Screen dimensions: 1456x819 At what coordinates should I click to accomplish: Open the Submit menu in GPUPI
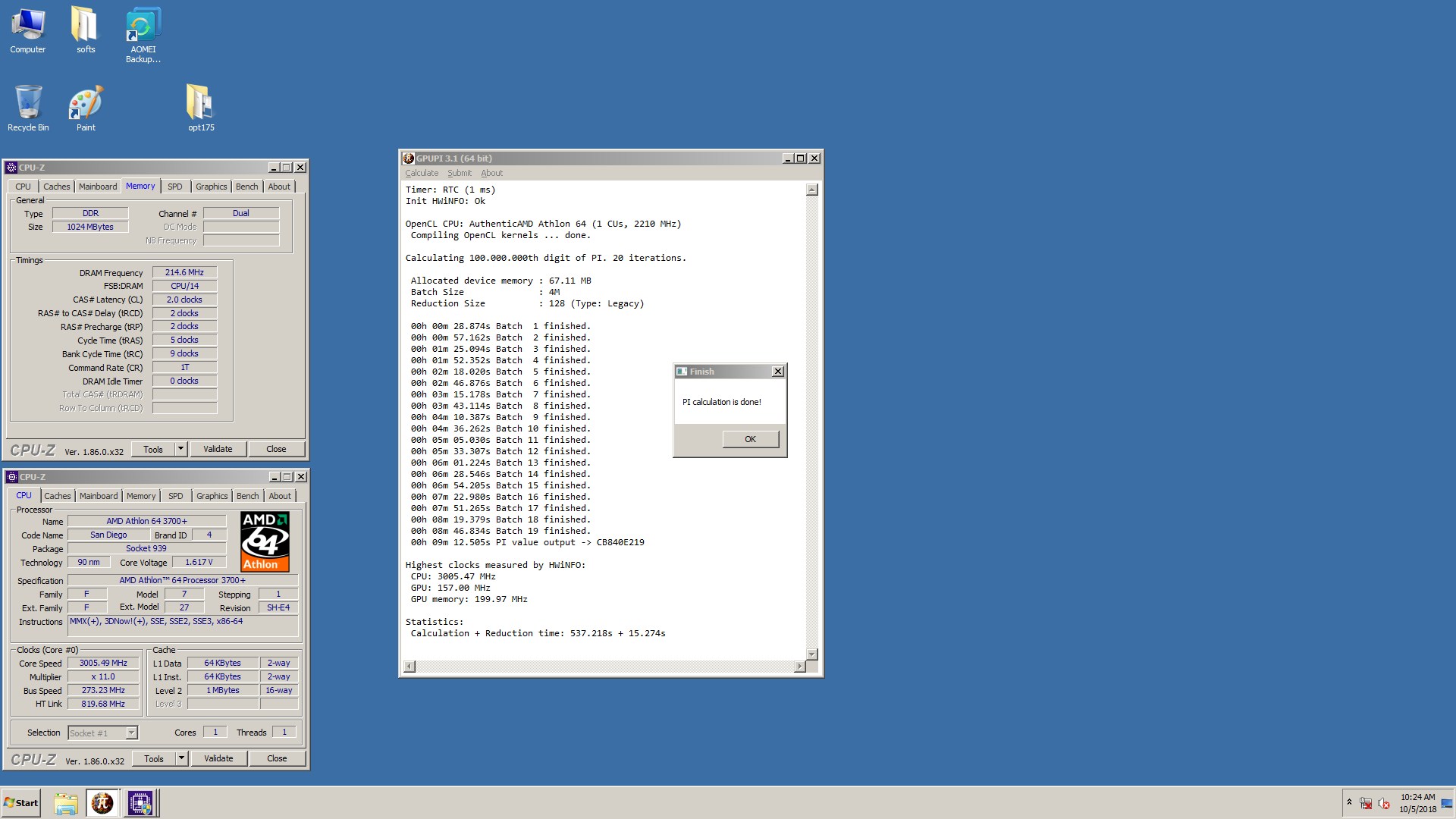(459, 173)
